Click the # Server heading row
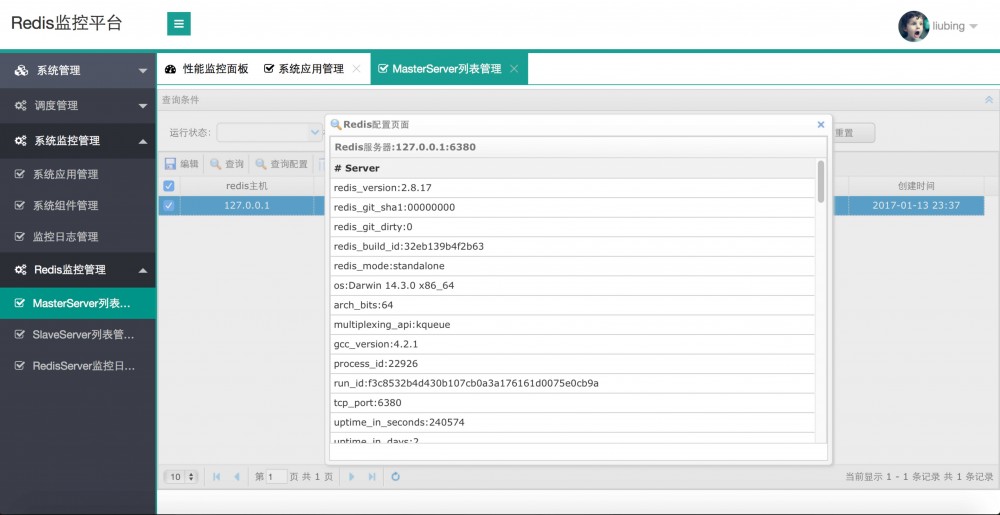1000x515 pixels. click(573, 168)
